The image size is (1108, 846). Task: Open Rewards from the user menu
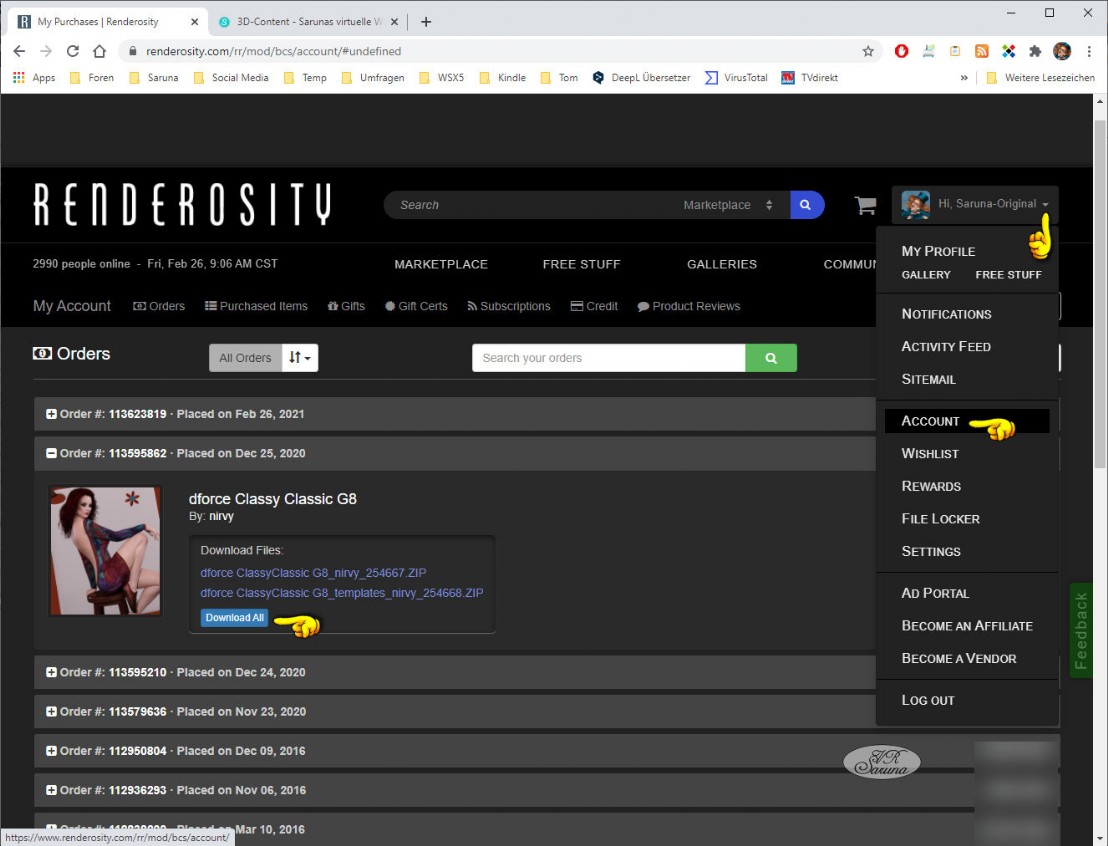pyautogui.click(x=931, y=486)
